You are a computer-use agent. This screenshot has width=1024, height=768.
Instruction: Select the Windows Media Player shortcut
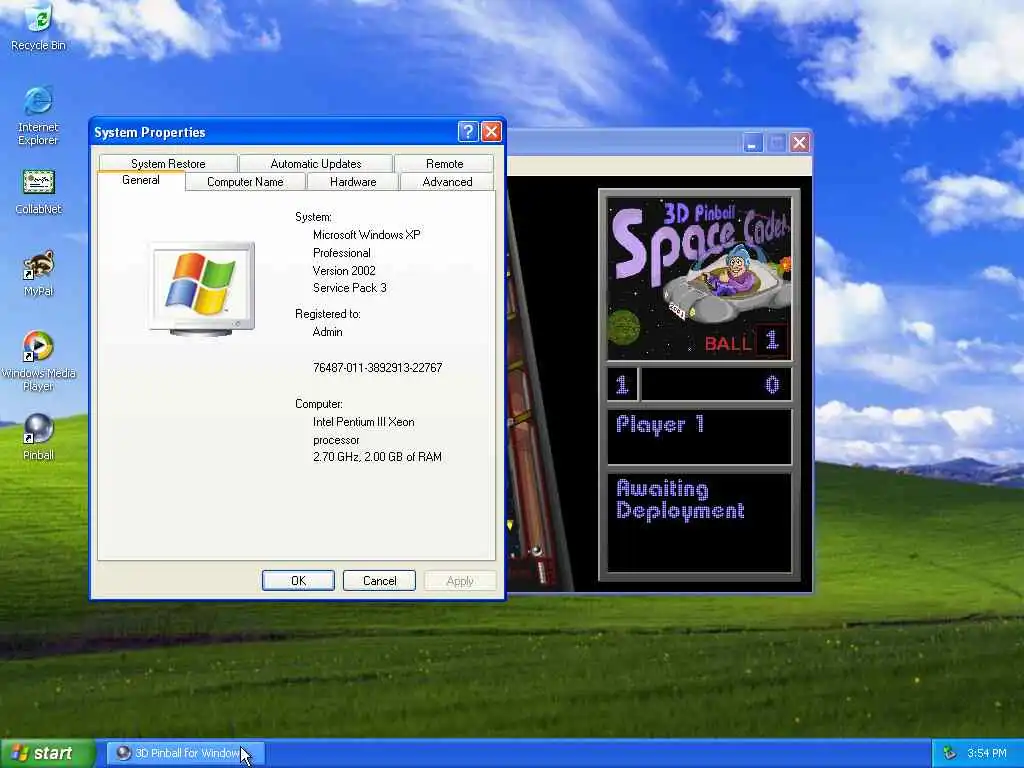(x=38, y=360)
